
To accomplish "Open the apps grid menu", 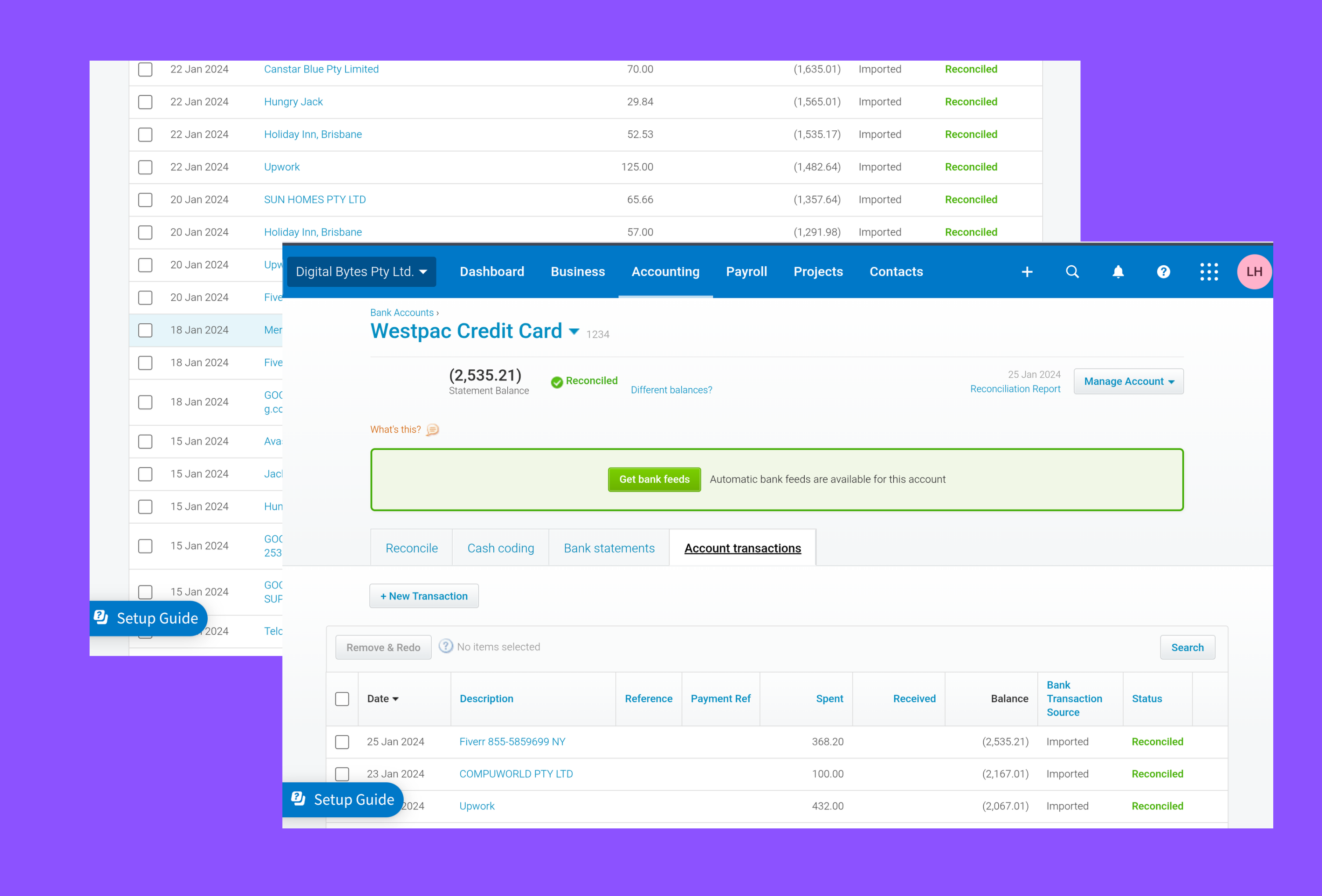I will click(1209, 272).
